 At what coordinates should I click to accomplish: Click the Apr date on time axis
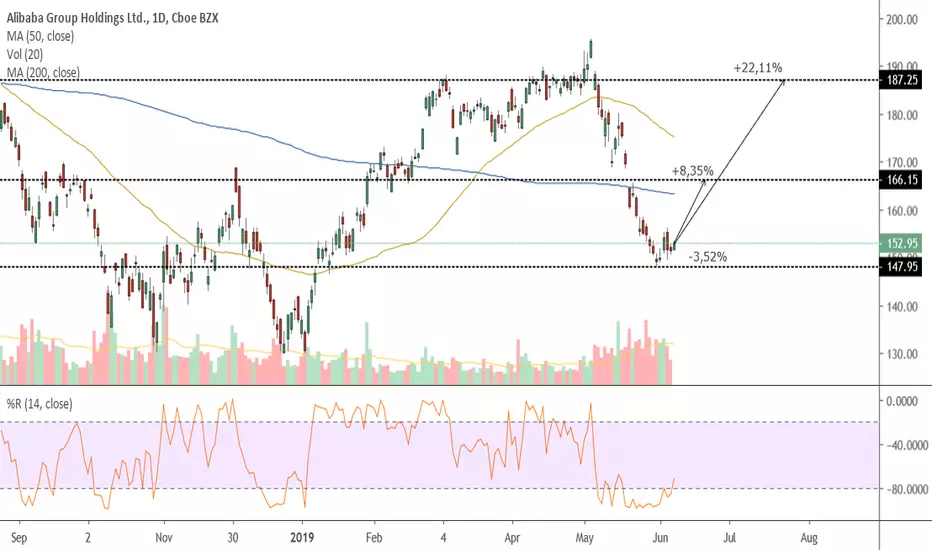512,538
